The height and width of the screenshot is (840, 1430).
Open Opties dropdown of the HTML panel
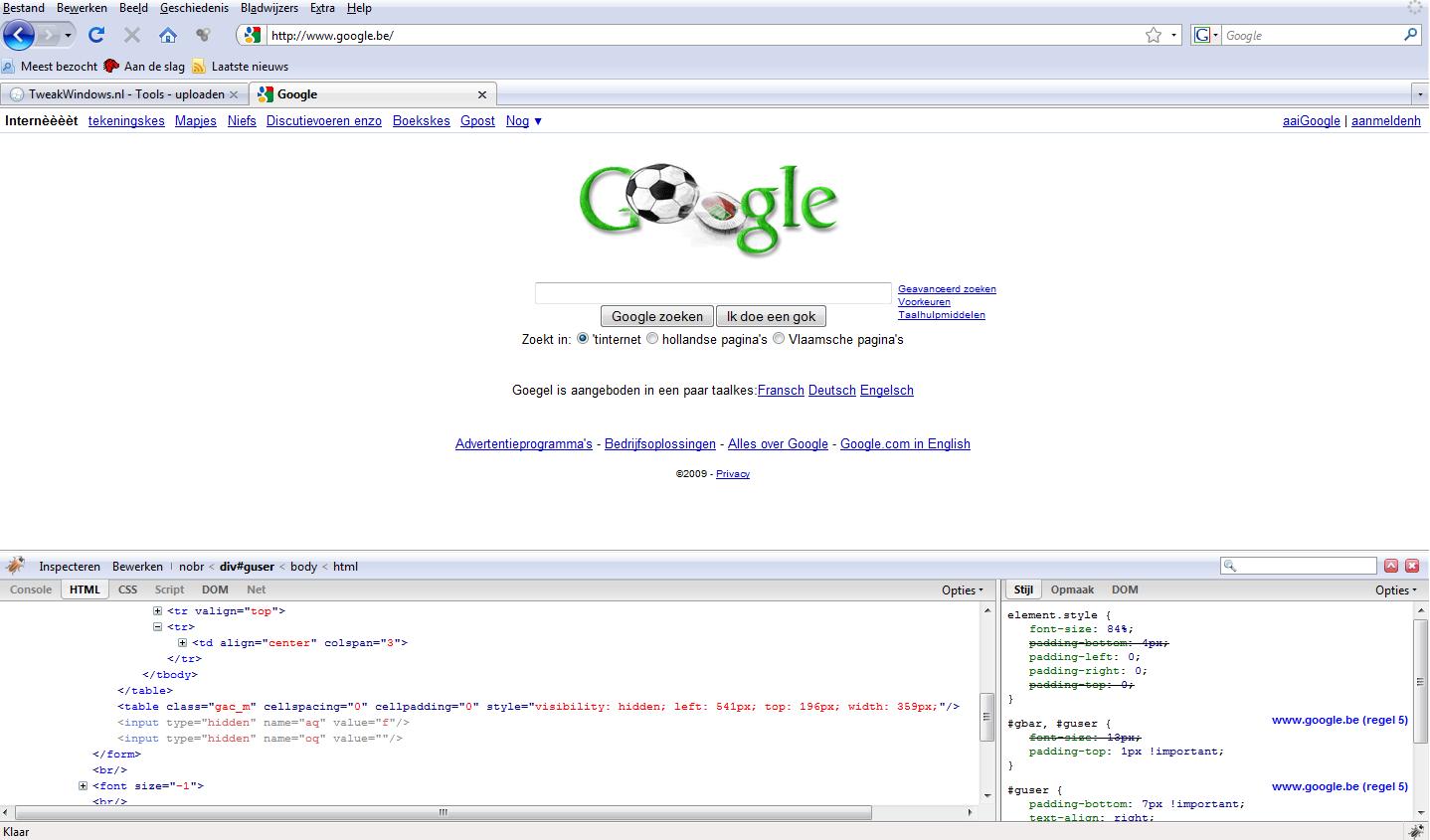click(x=962, y=590)
